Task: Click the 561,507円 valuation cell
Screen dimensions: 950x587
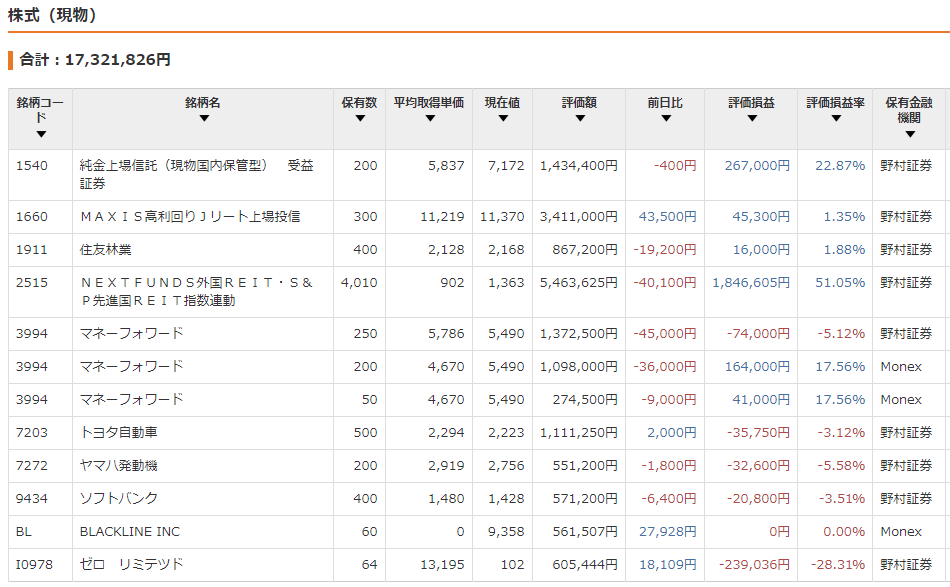Action: point(585,531)
